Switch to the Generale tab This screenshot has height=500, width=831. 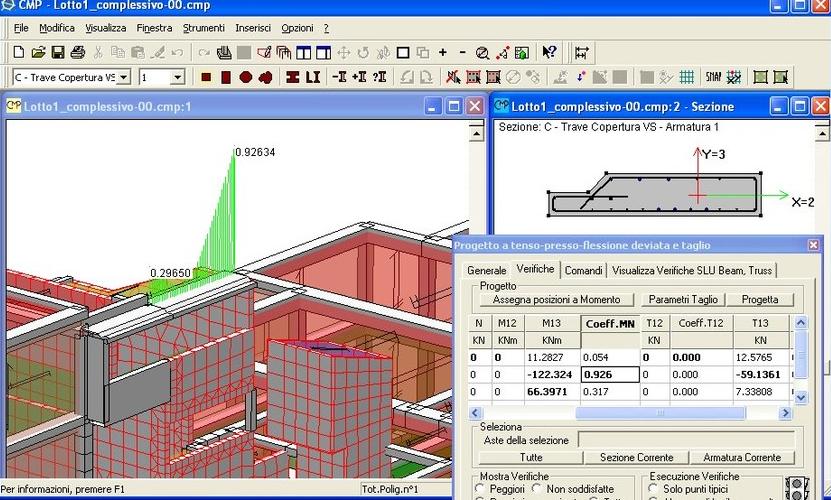(486, 270)
